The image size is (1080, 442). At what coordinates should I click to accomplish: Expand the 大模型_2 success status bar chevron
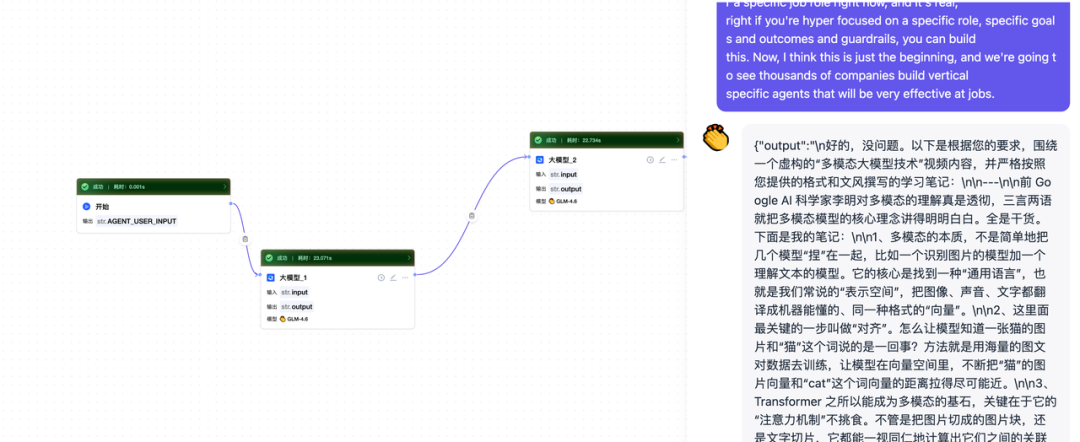point(678,140)
